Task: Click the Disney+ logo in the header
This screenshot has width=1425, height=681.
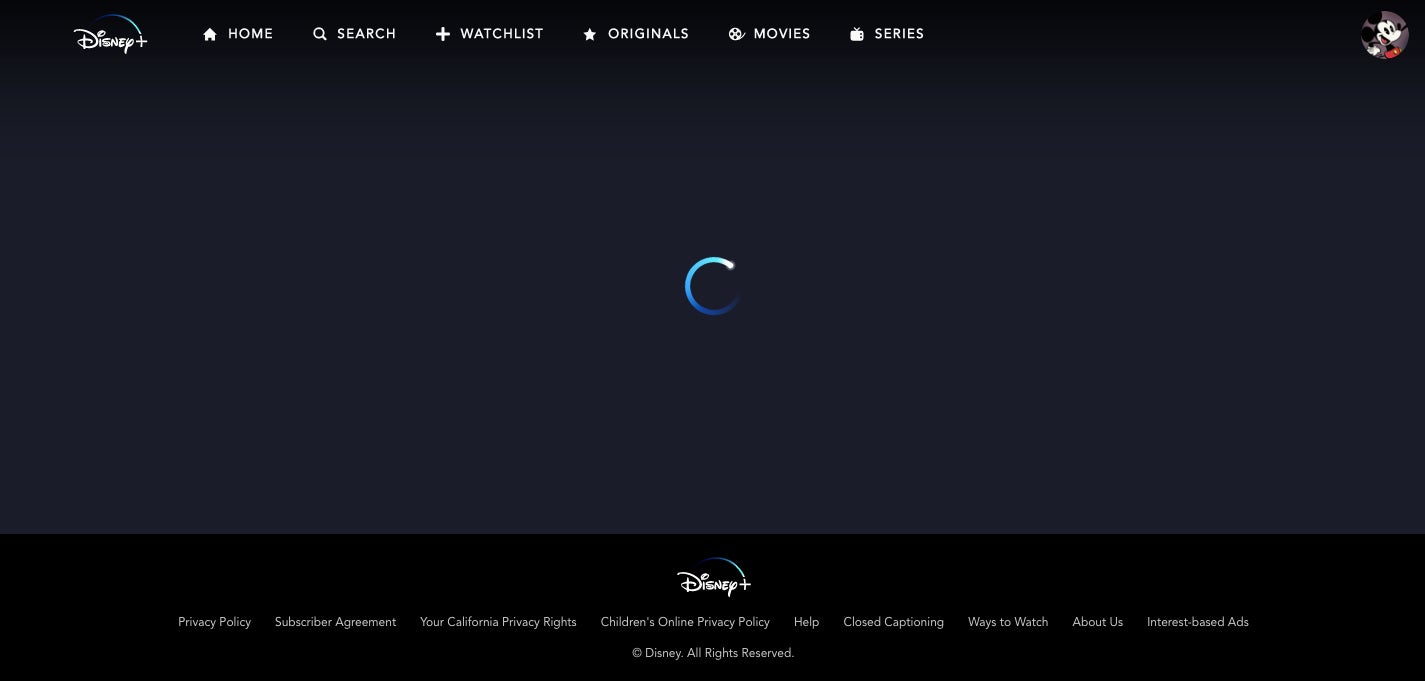Action: pos(110,34)
